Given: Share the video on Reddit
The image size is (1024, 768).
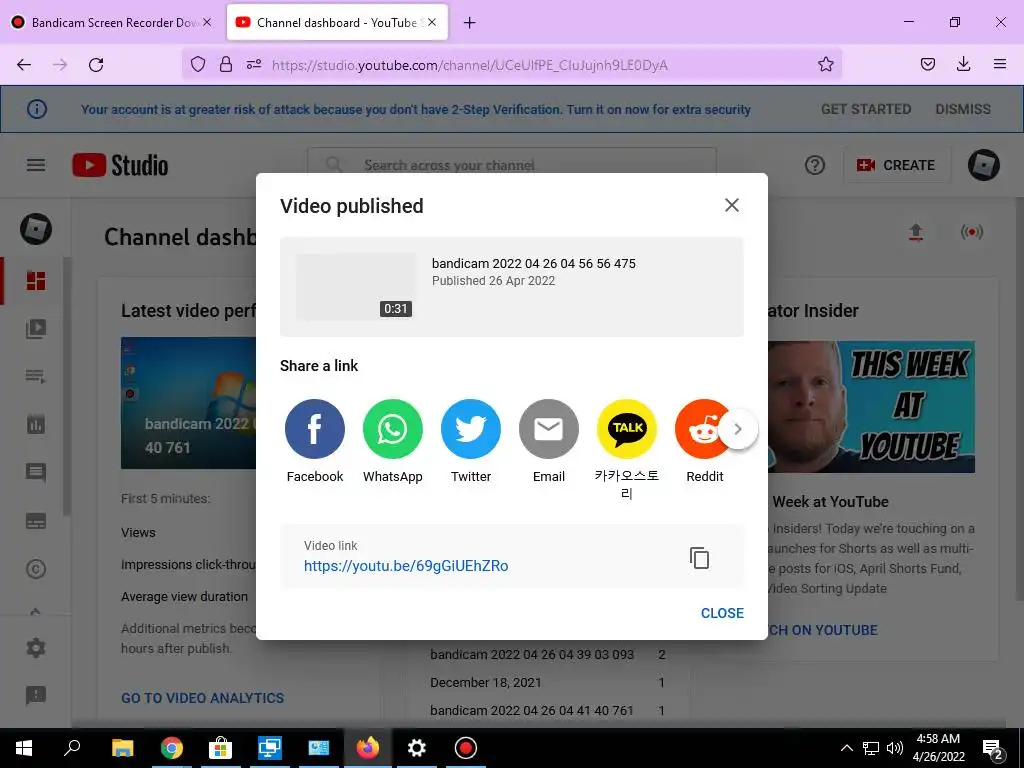Looking at the screenshot, I should click(x=699, y=429).
